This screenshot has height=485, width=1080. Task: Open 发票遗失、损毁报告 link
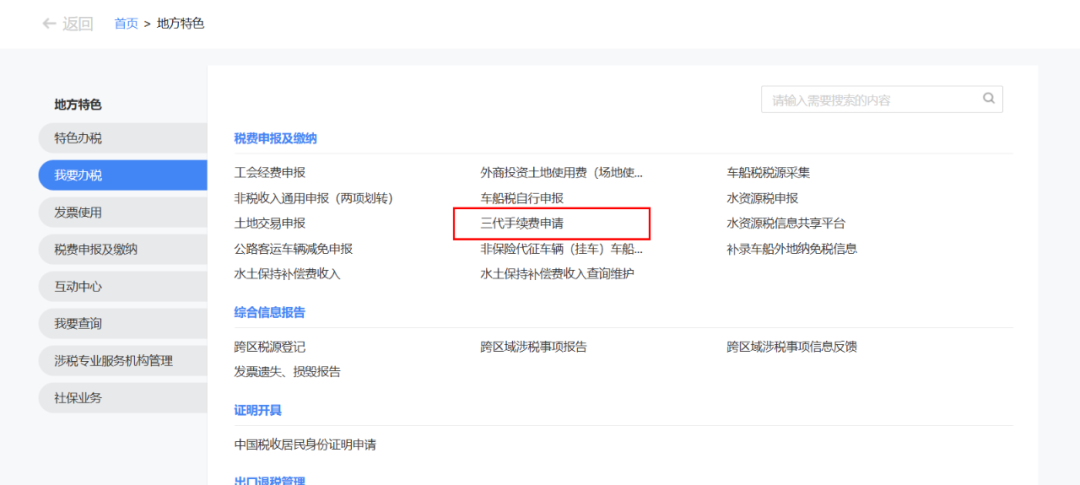point(287,372)
